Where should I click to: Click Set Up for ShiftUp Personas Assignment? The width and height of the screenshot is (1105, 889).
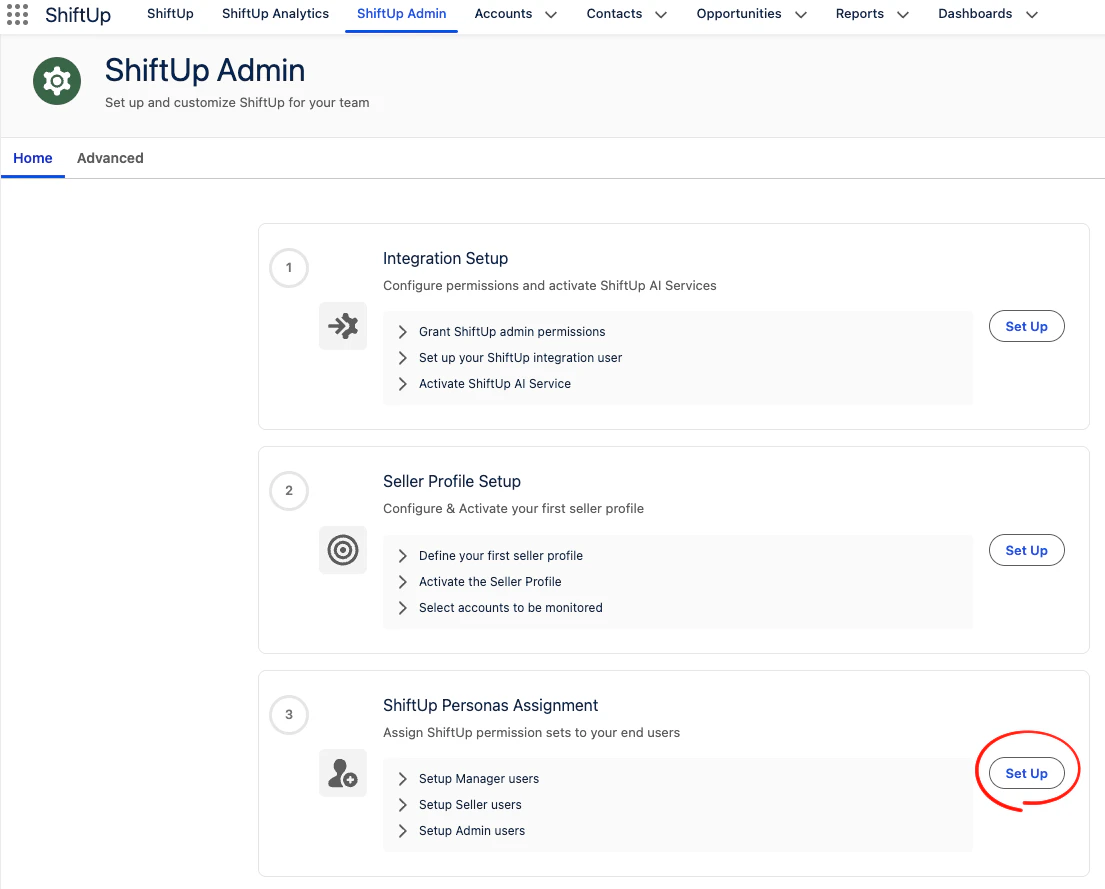click(x=1026, y=773)
